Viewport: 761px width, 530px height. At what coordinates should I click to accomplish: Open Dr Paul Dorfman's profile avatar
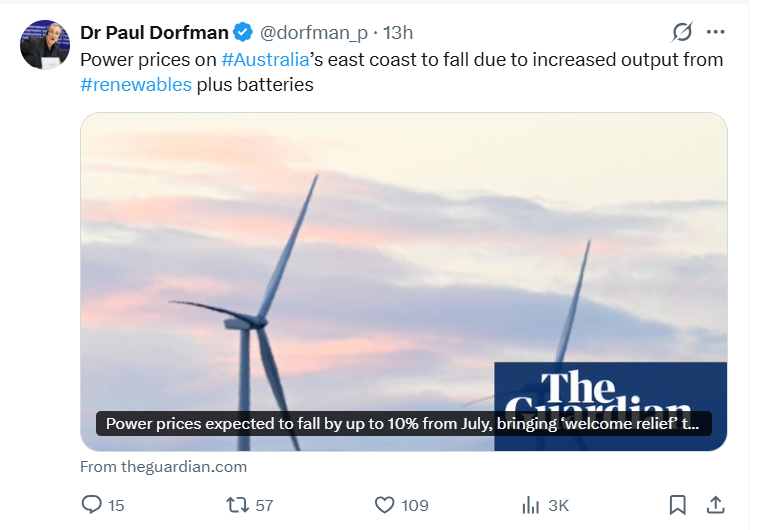pyautogui.click(x=44, y=44)
